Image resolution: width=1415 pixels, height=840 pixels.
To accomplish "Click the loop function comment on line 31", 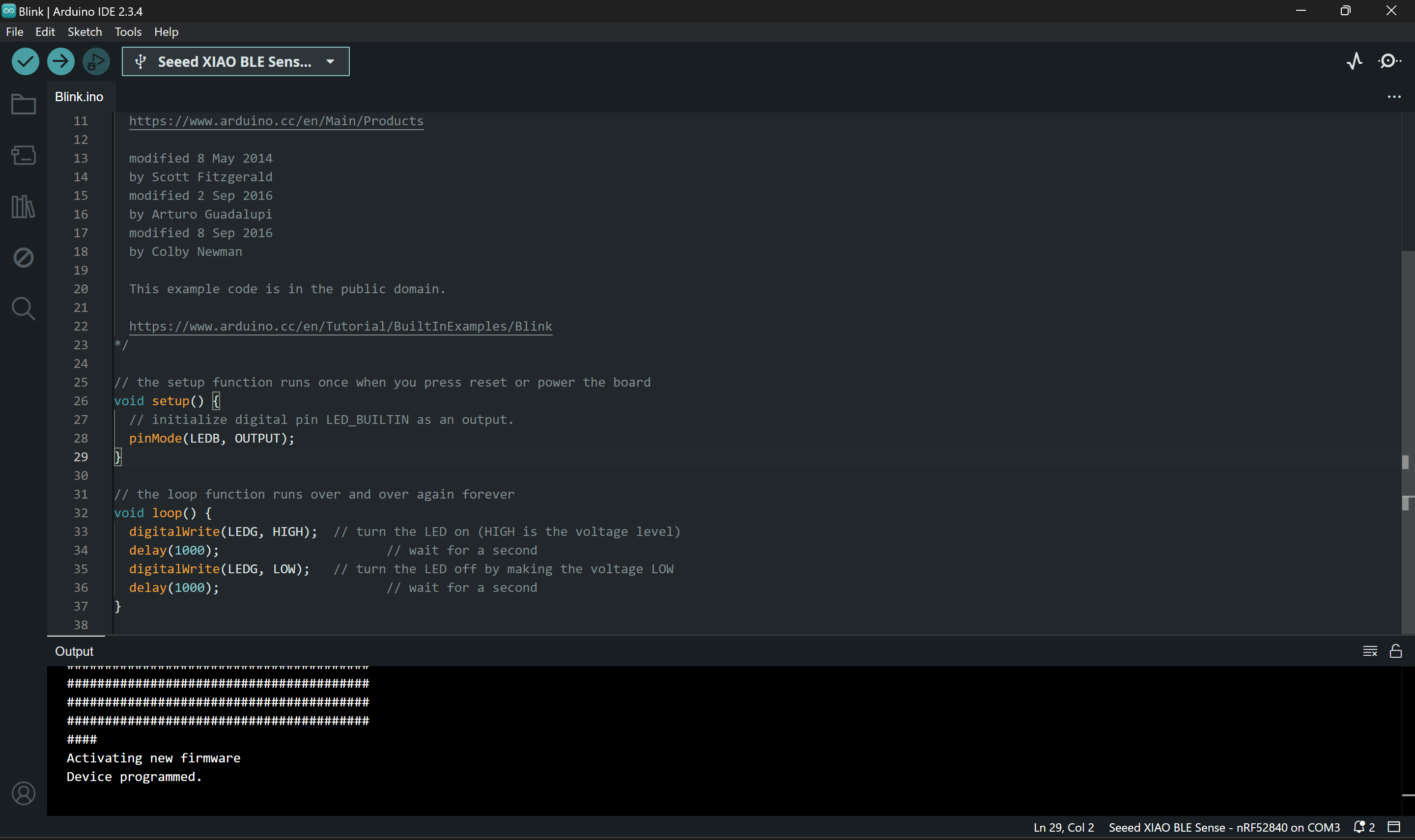I will (315, 495).
